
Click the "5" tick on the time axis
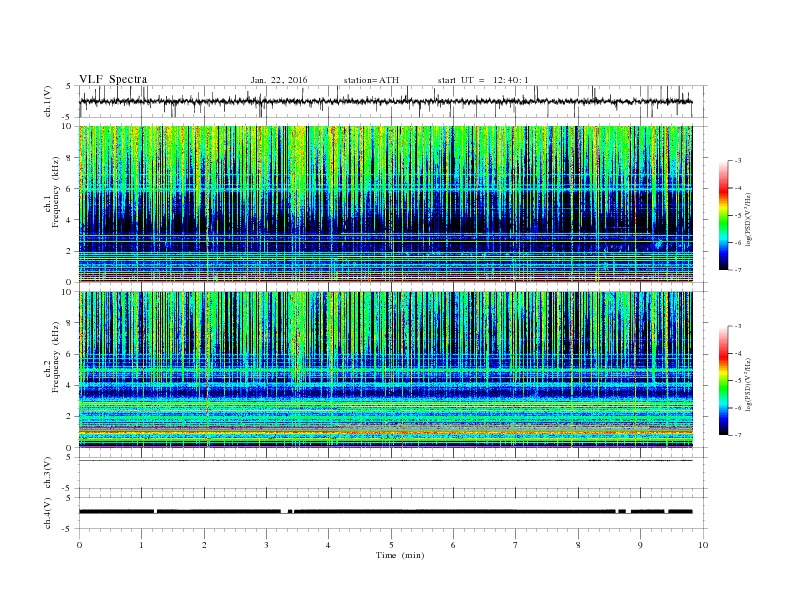click(x=391, y=545)
